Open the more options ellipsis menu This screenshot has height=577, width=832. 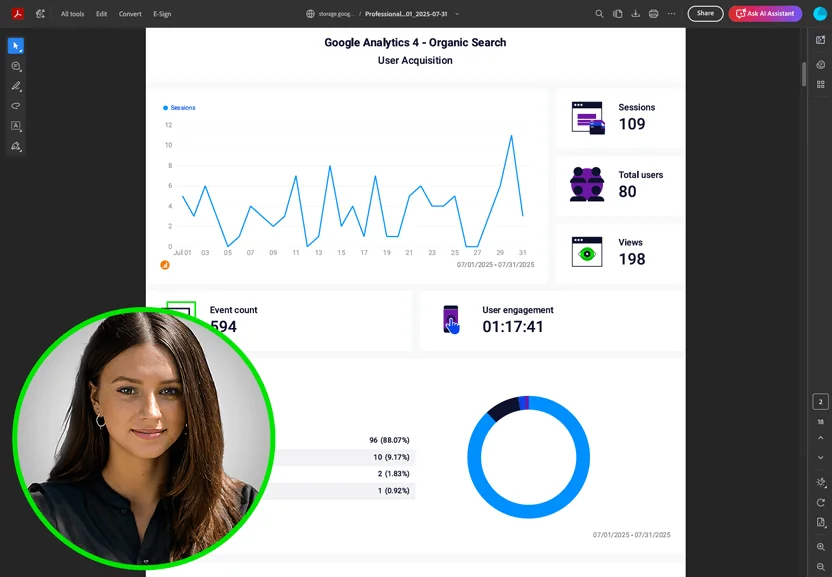pos(671,14)
